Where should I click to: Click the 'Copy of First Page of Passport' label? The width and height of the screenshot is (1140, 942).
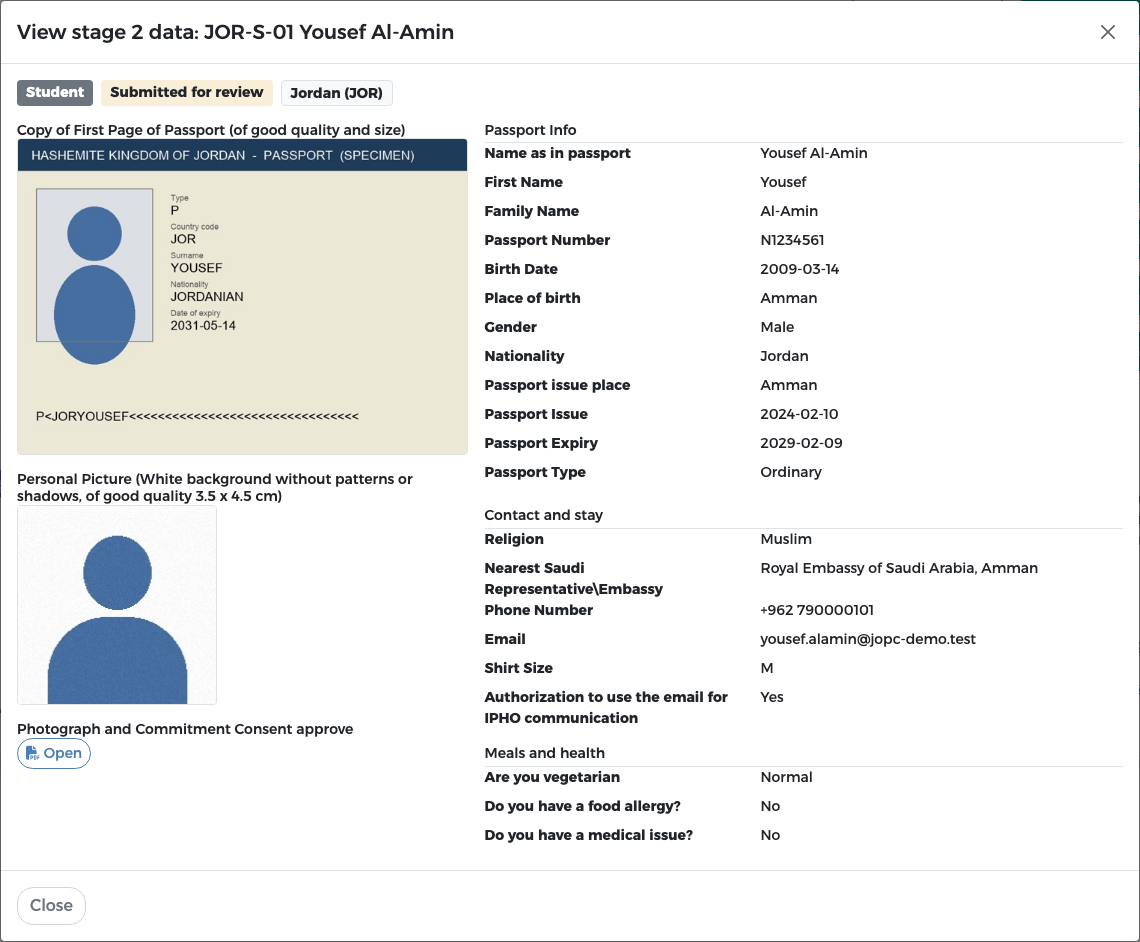211,130
